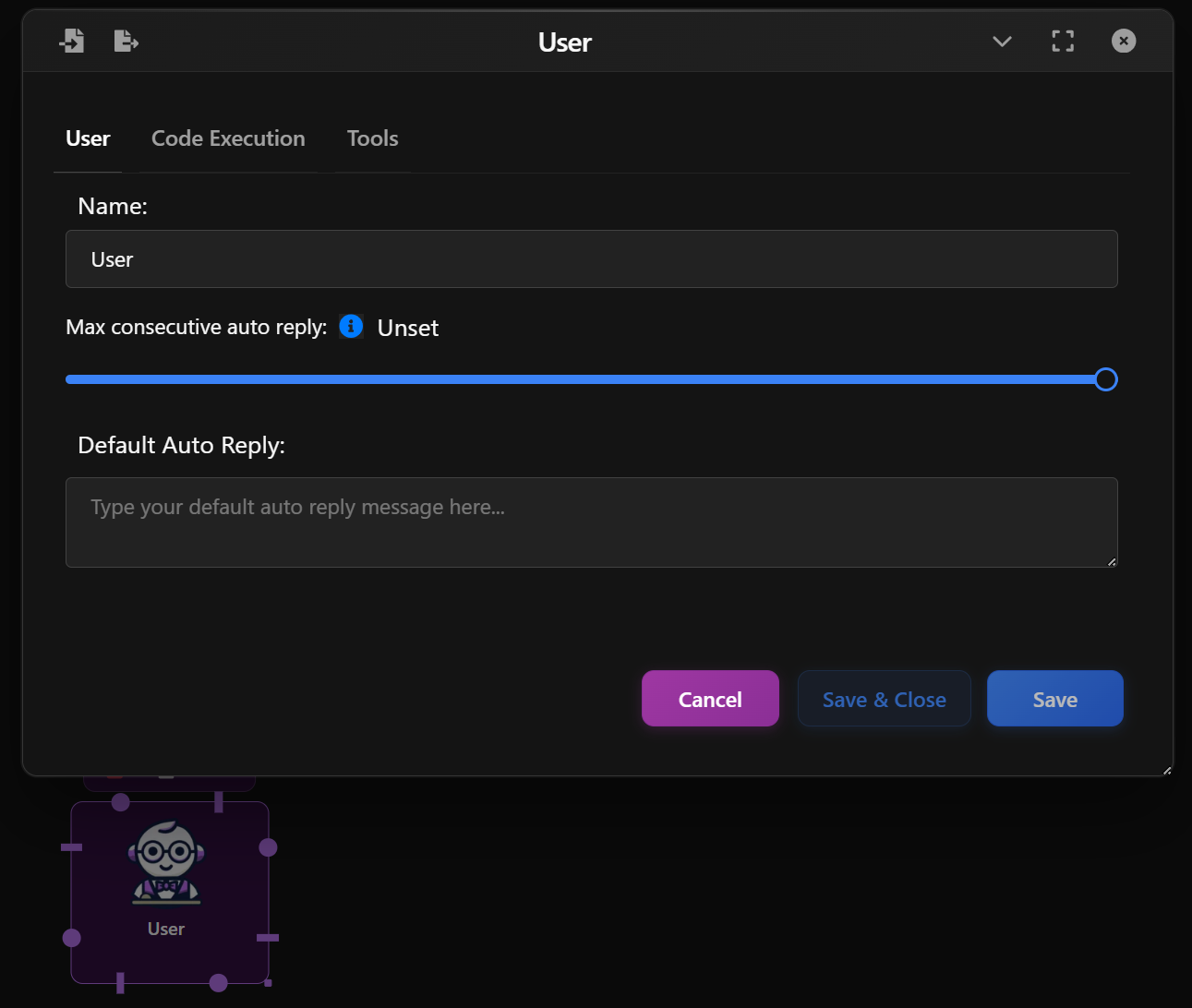Click the resize handle at the modal's bottom-right corner
This screenshot has width=1192, height=1008.
point(1166,769)
